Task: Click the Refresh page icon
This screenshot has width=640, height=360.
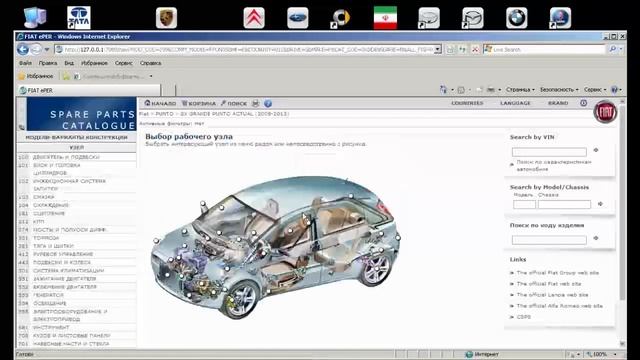Action: click(x=462, y=49)
